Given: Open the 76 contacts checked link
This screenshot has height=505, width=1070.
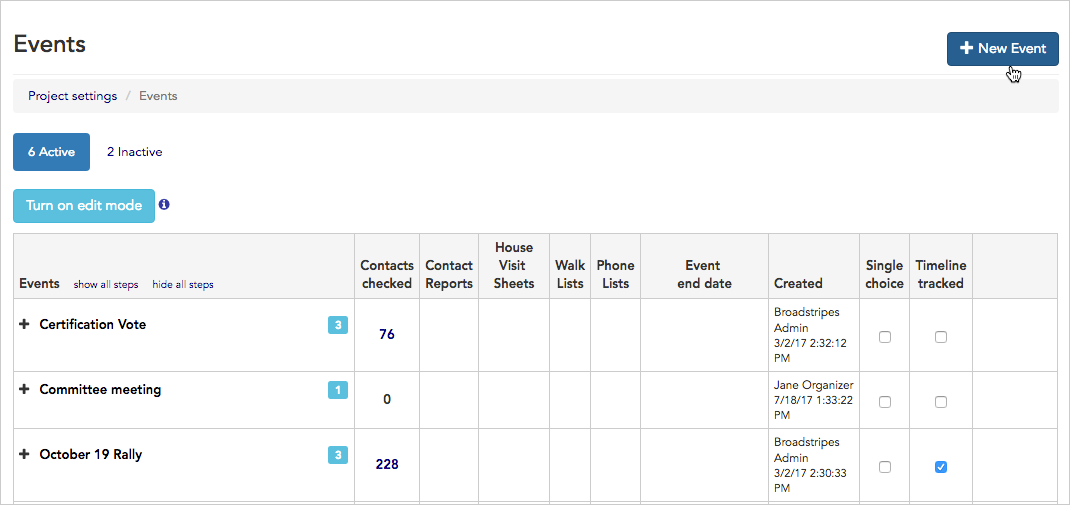Looking at the screenshot, I should click(387, 335).
